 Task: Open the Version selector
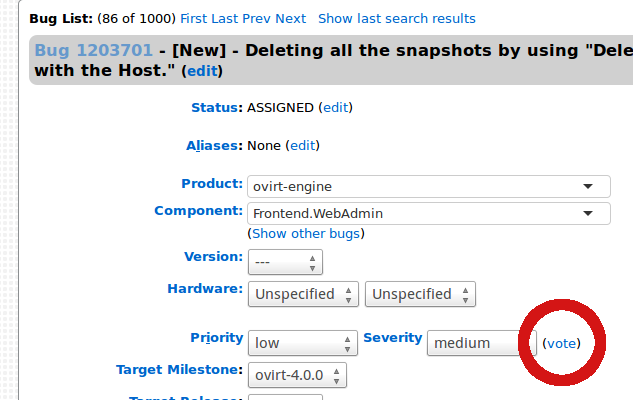pos(284,262)
